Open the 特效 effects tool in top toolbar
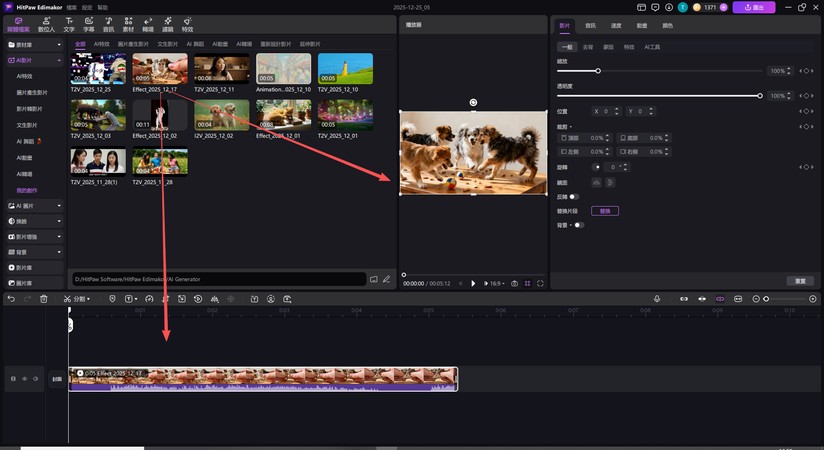Screen dimensions: 824x450 coord(188,25)
